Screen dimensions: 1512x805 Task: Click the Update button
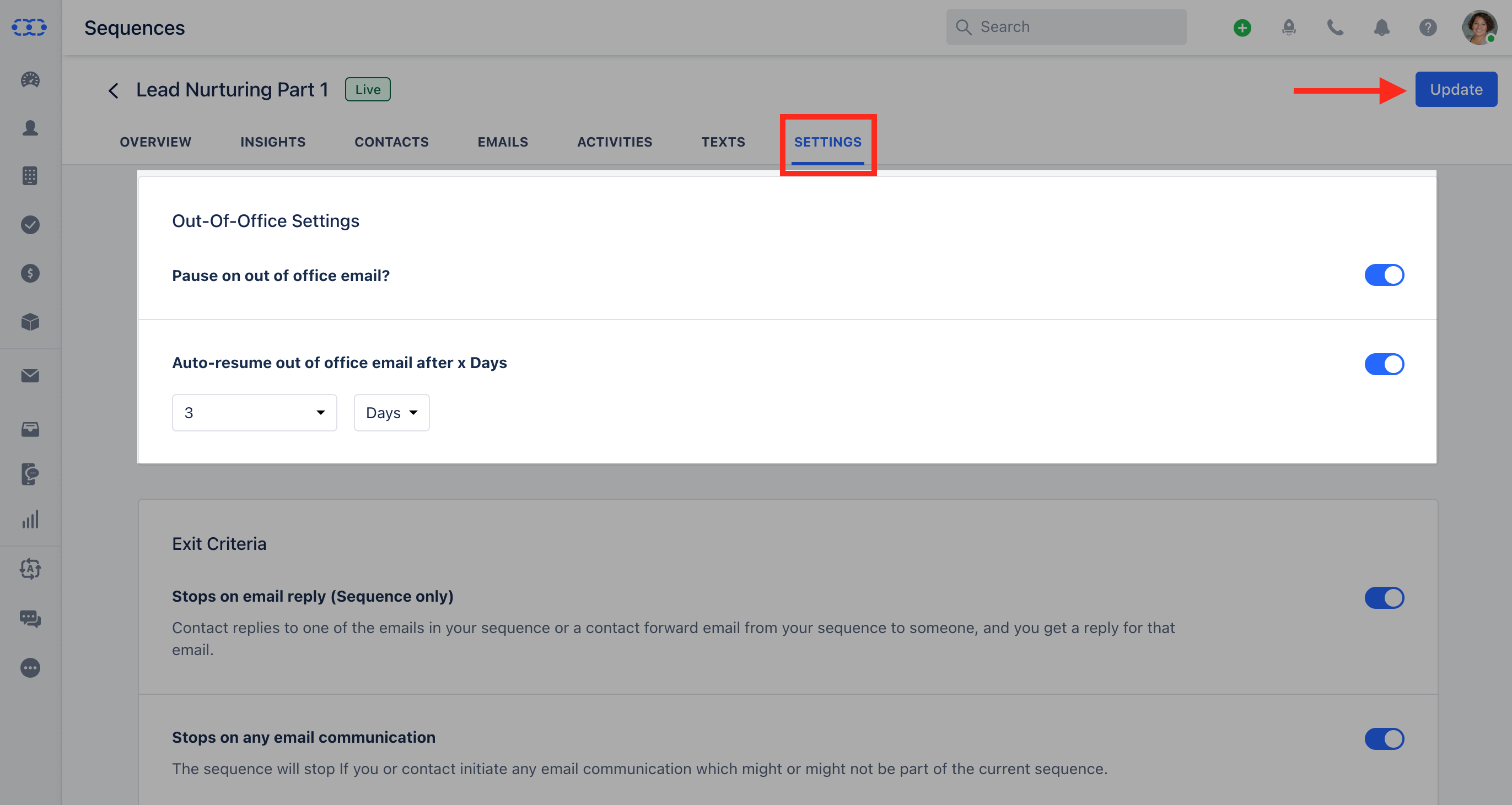[1456, 89]
